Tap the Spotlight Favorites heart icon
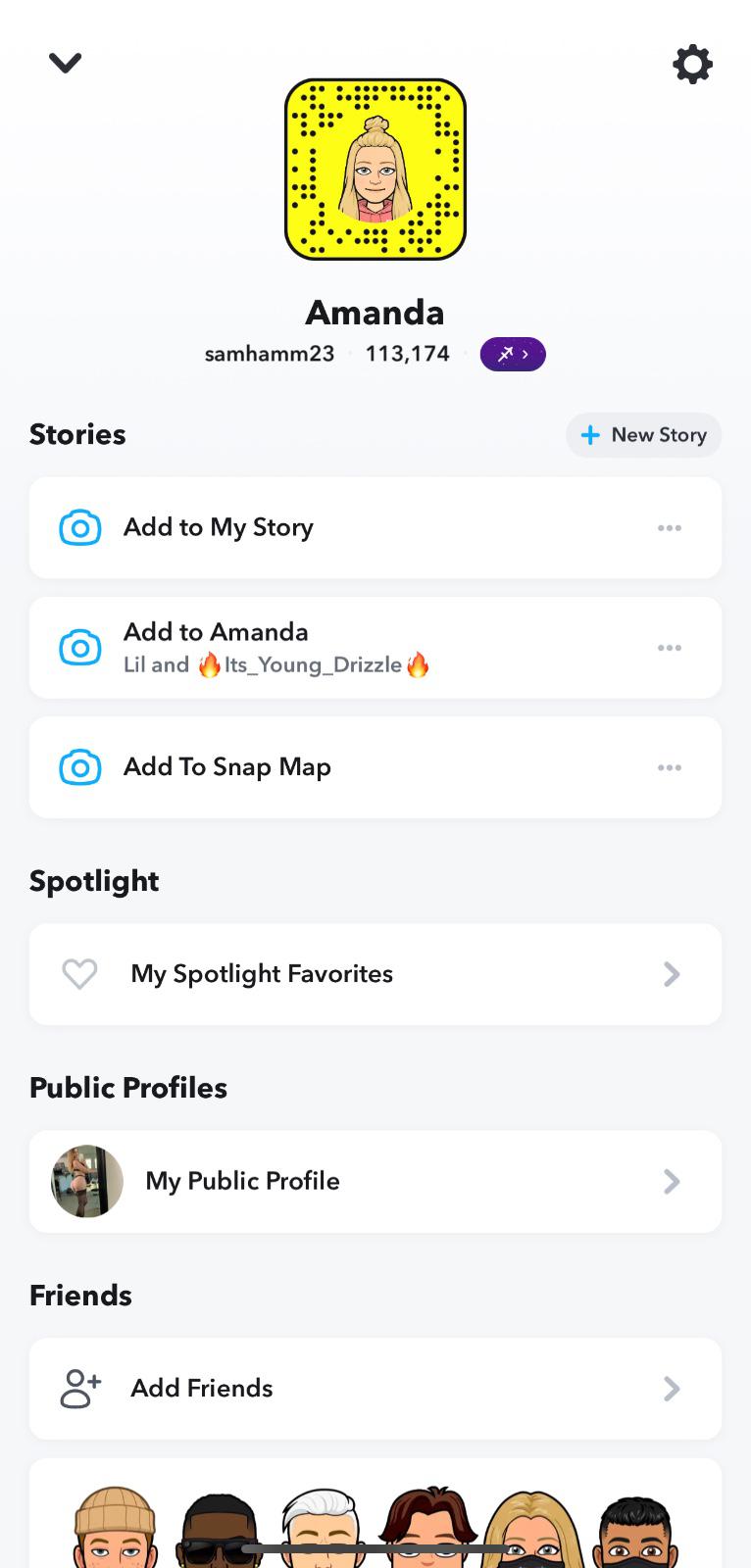 79,974
